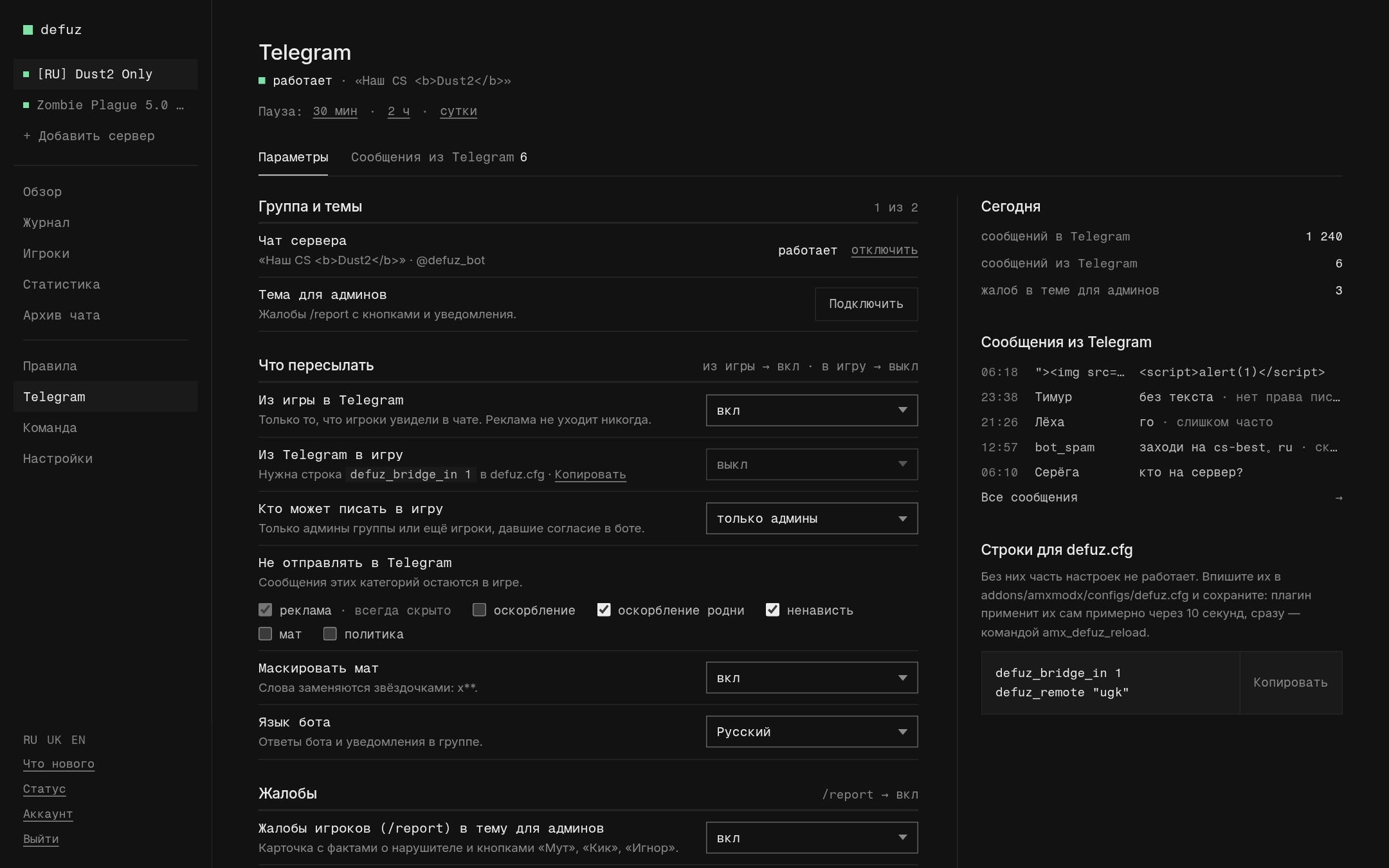Click the отключить link for server chat
Image resolution: width=1389 pixels, height=868 pixels.
pos(884,250)
